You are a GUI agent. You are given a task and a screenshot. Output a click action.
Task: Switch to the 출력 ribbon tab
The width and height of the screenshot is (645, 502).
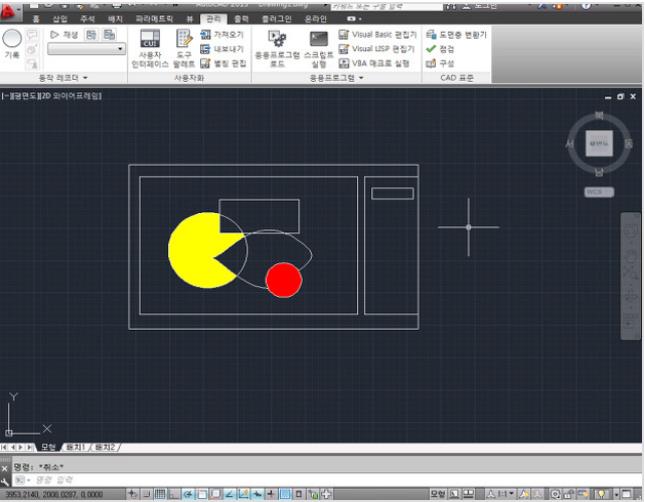[x=241, y=19]
